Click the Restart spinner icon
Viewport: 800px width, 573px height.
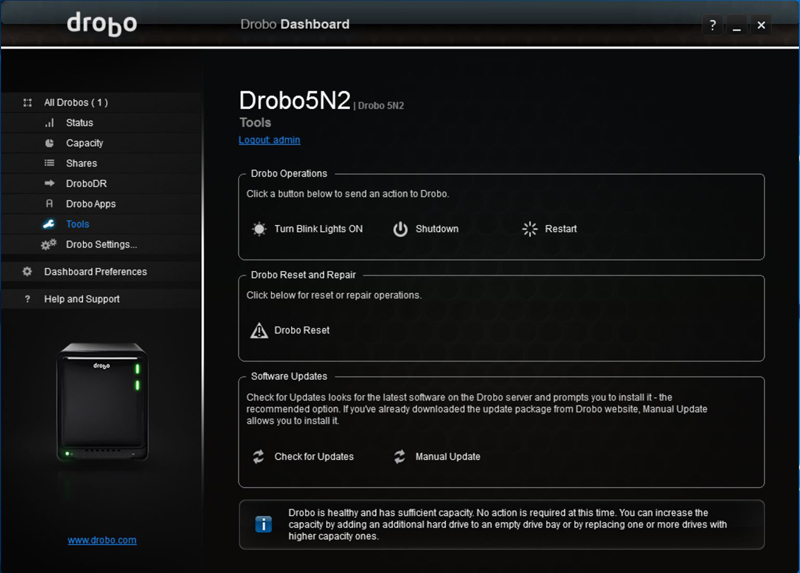530,229
